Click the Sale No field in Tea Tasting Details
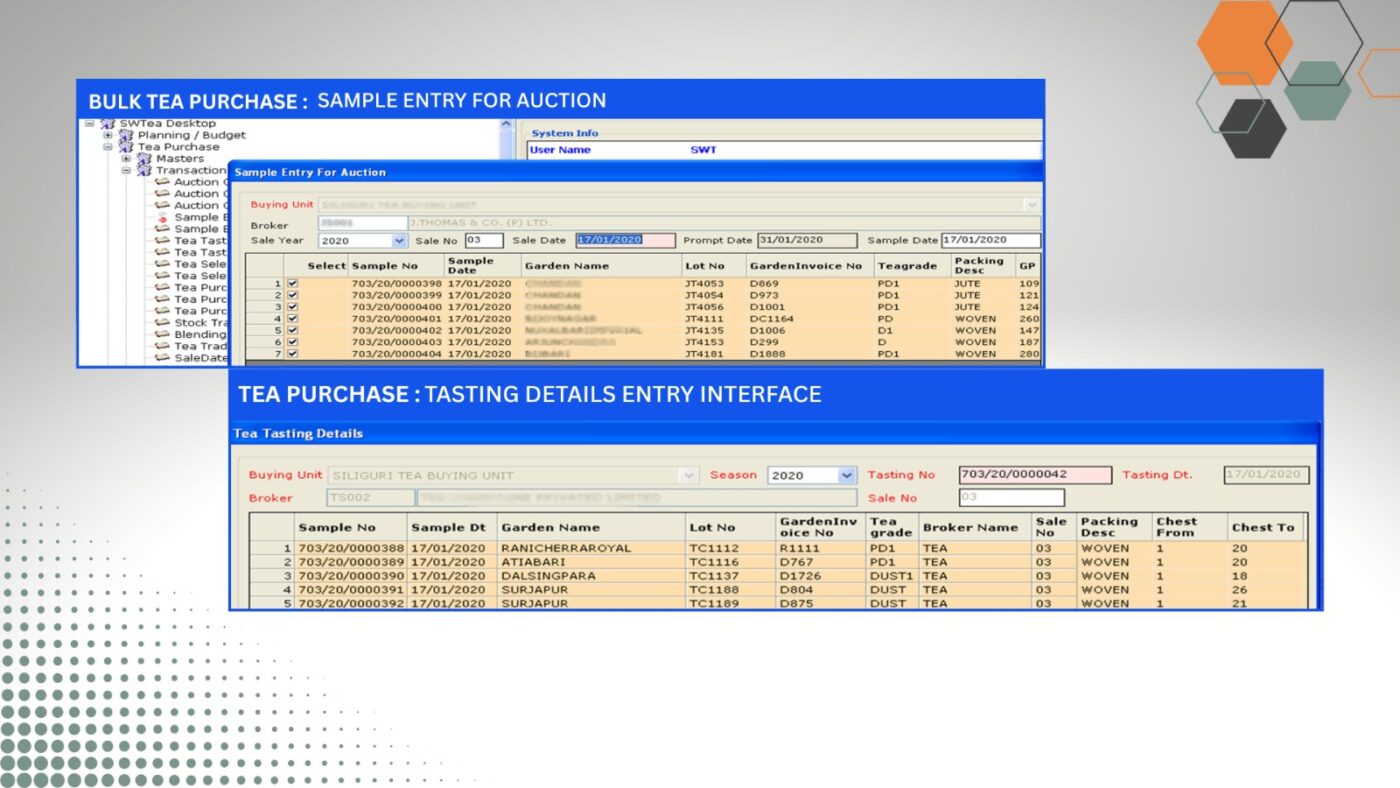The image size is (1400, 788). 1011,497
